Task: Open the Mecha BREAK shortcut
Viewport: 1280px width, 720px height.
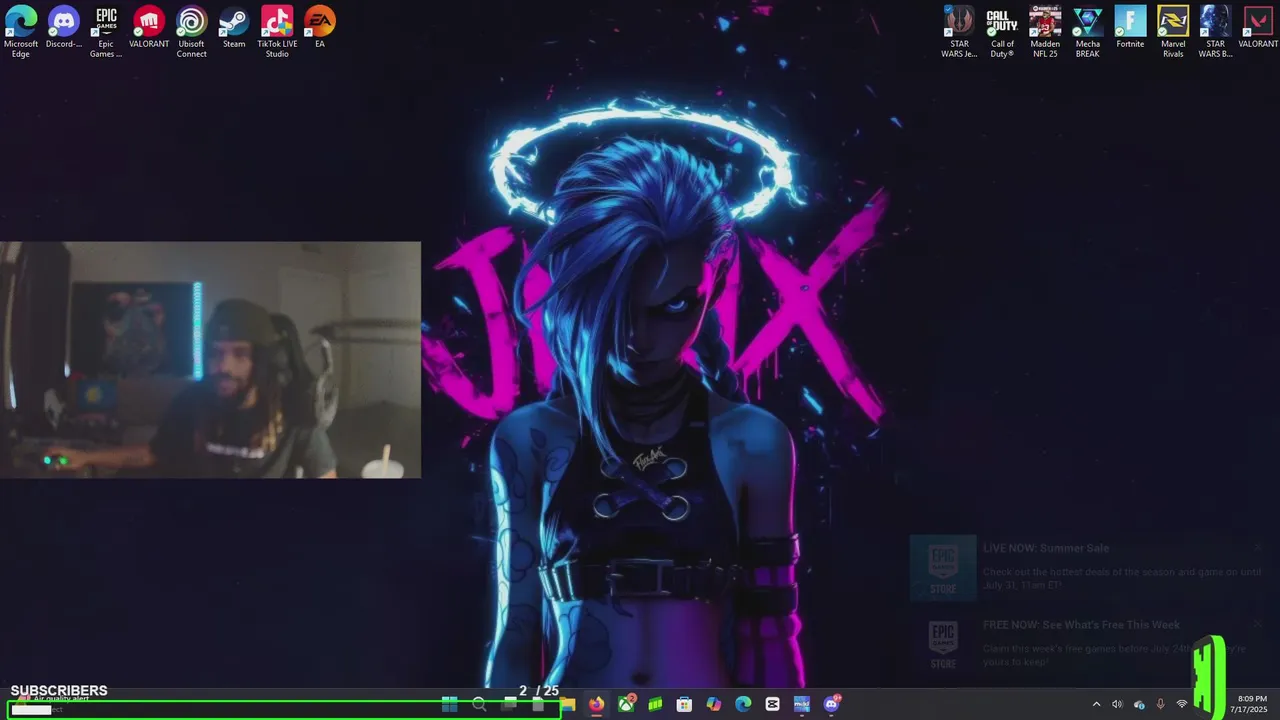Action: tap(1088, 32)
